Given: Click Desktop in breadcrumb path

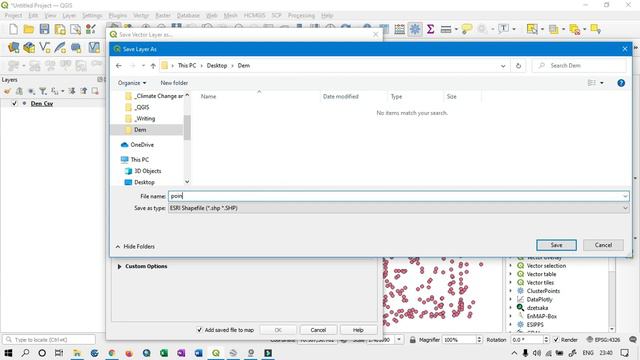Looking at the screenshot, I should pos(217,65).
